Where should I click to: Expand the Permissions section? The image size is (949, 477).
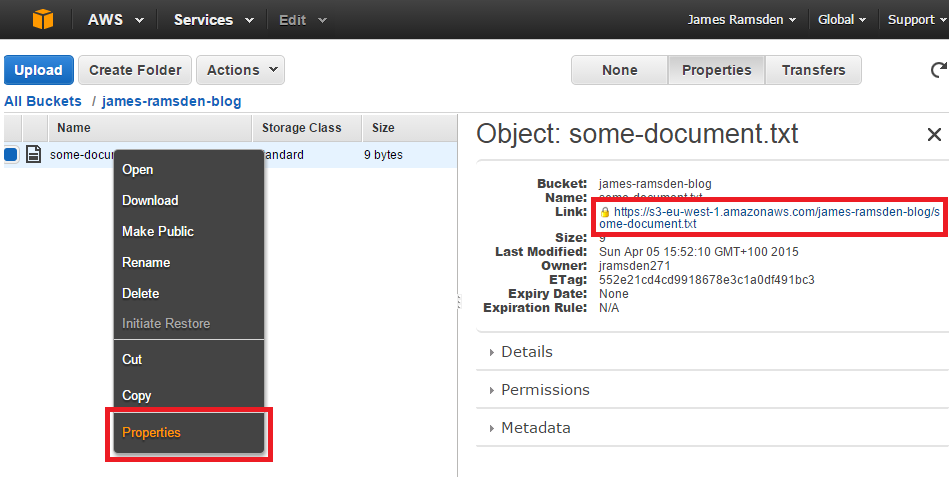pyautogui.click(x=539, y=390)
